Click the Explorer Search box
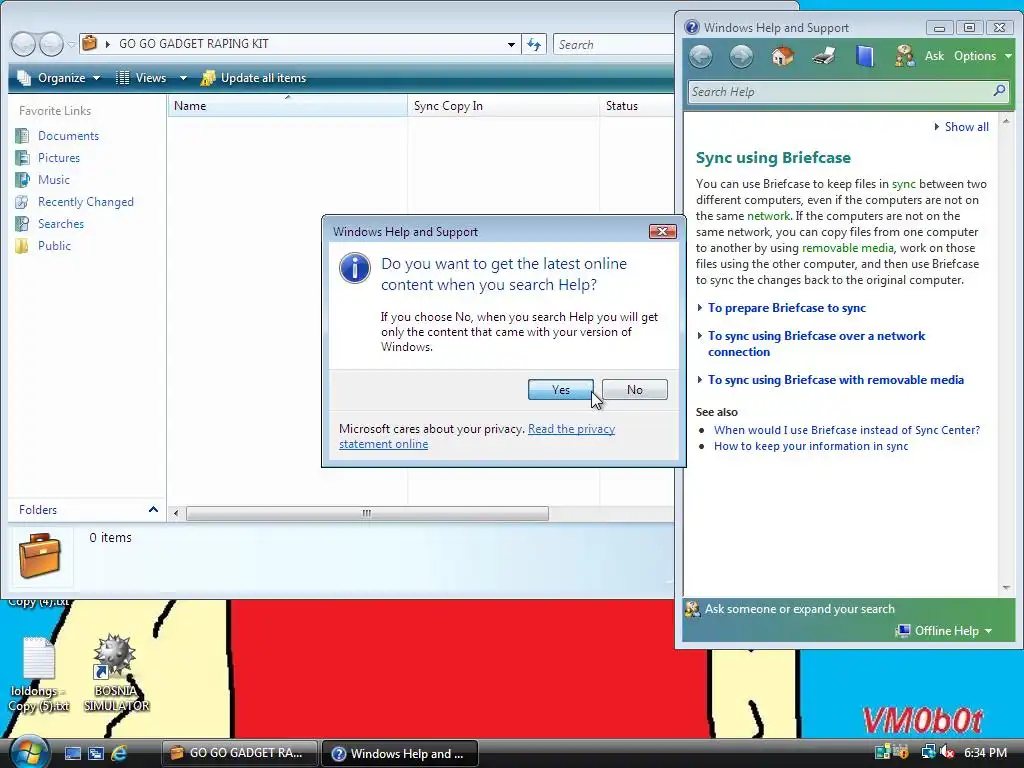 [614, 44]
